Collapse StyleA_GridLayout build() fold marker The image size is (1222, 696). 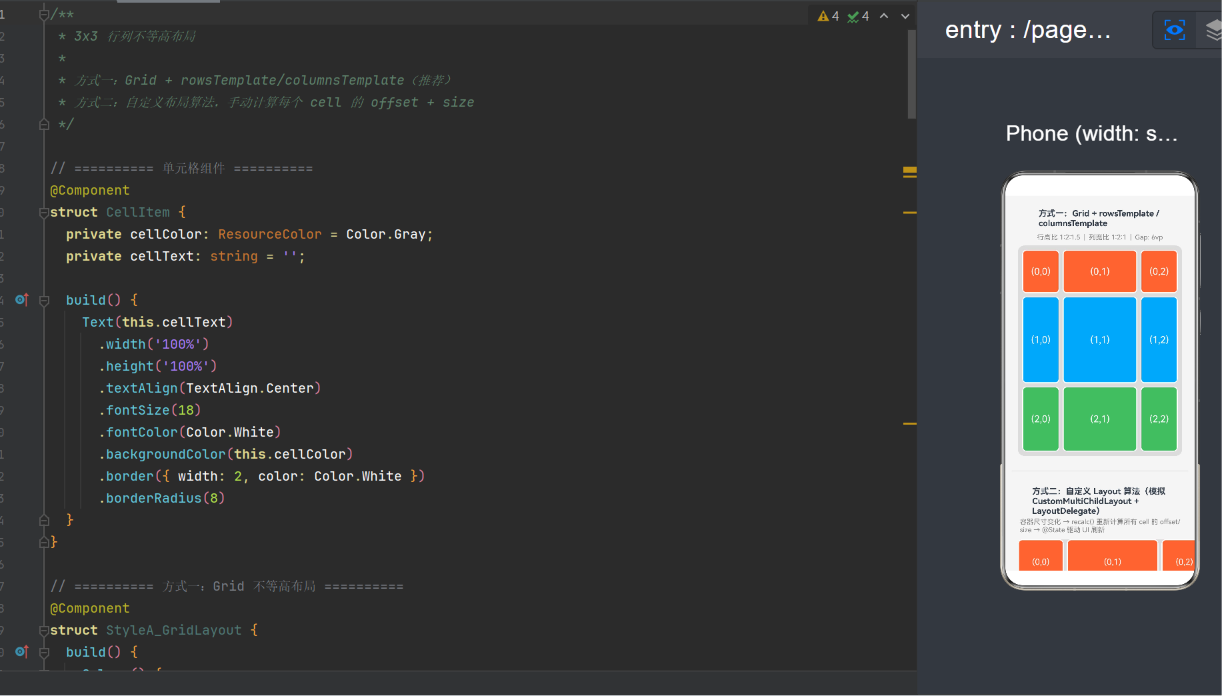pyautogui.click(x=43, y=652)
